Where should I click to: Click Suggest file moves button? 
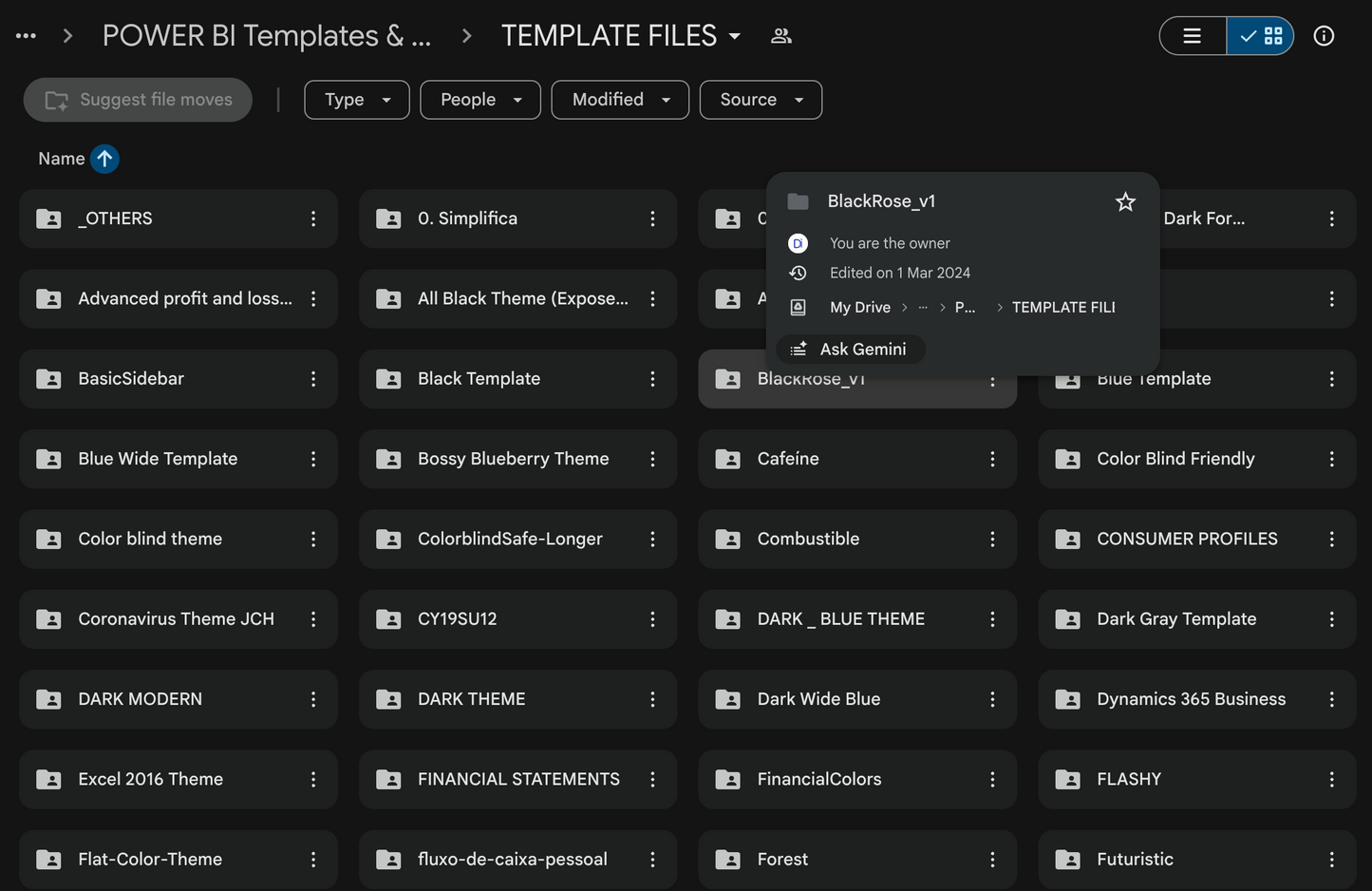point(138,100)
